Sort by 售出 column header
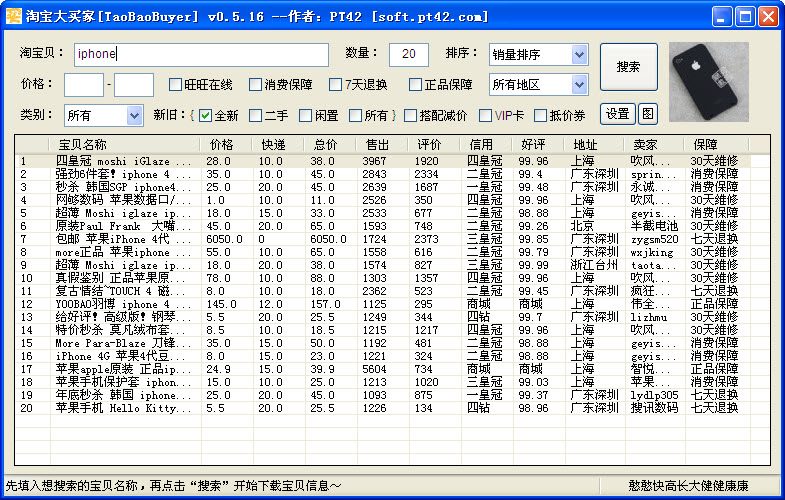The image size is (785, 500). (x=383, y=145)
